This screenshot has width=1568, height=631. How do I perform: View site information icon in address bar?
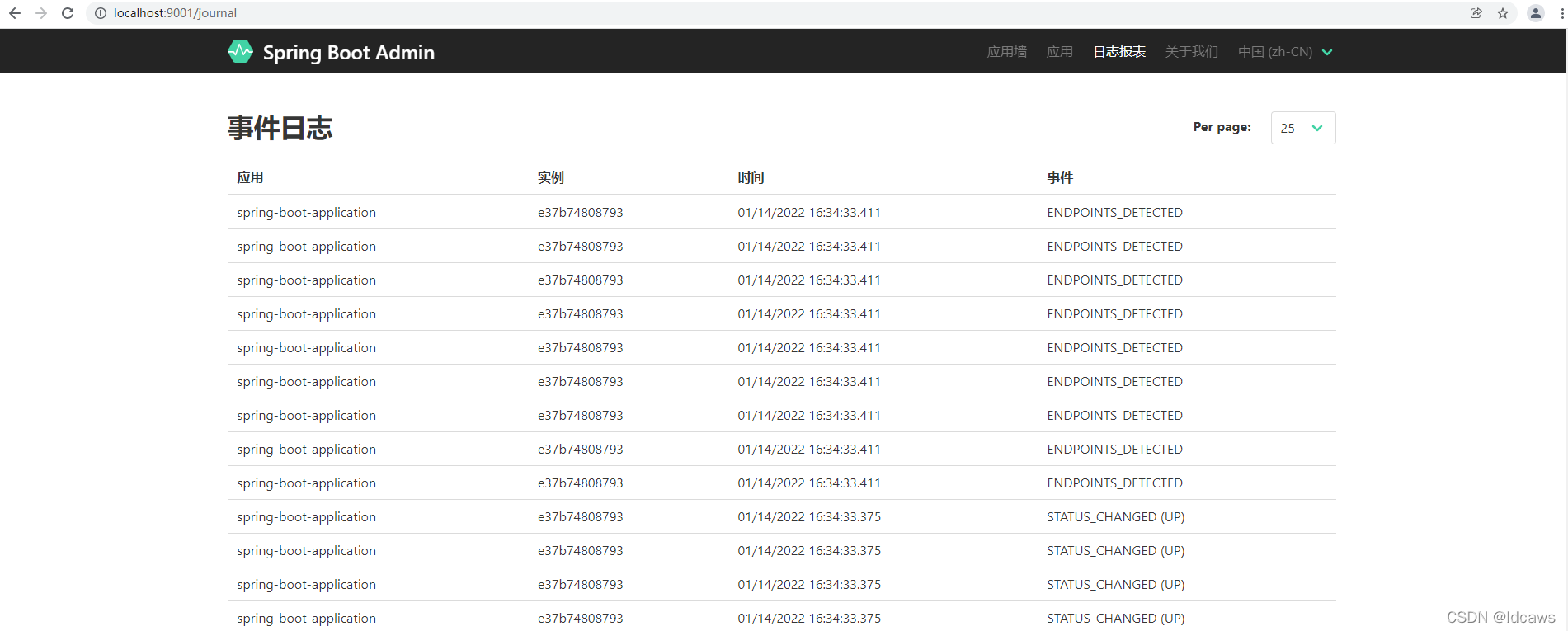pyautogui.click(x=101, y=13)
